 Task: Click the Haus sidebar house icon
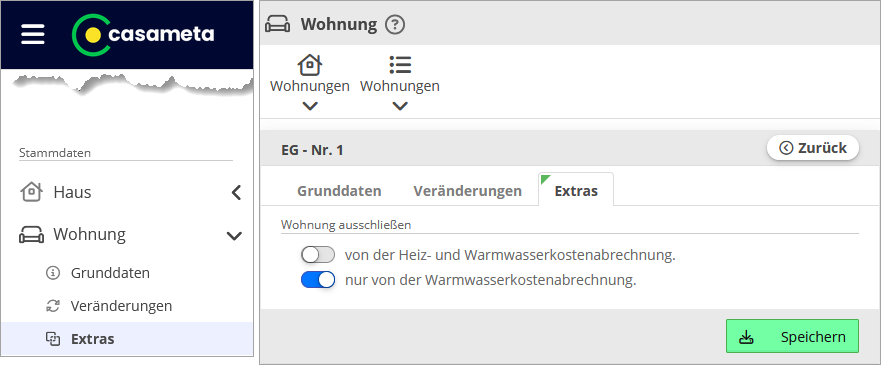coord(31,192)
